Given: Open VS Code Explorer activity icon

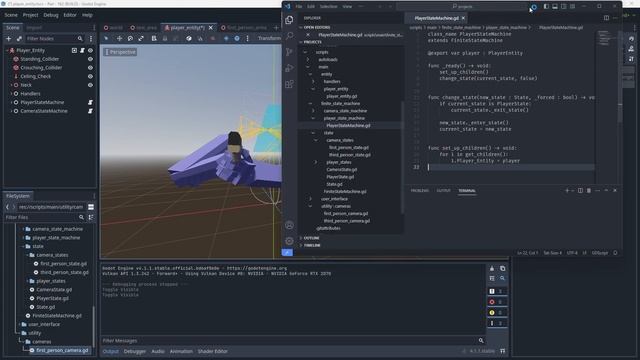Looking at the screenshot, I should tap(289, 20).
